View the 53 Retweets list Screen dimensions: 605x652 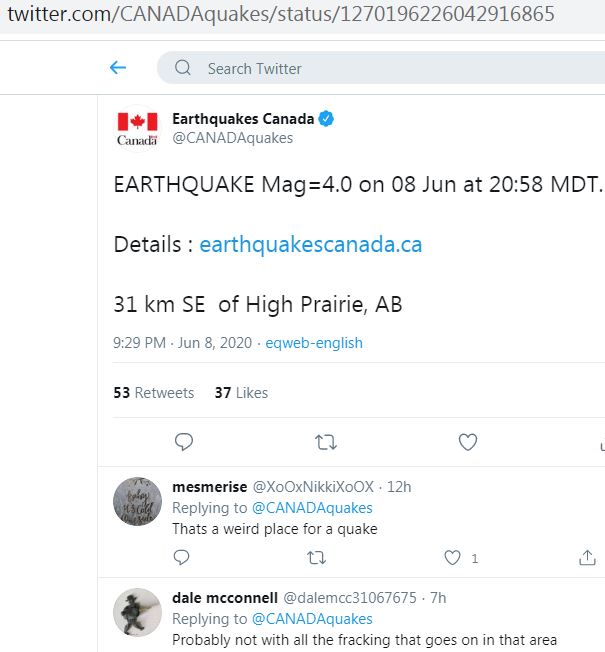pyautogui.click(x=154, y=393)
